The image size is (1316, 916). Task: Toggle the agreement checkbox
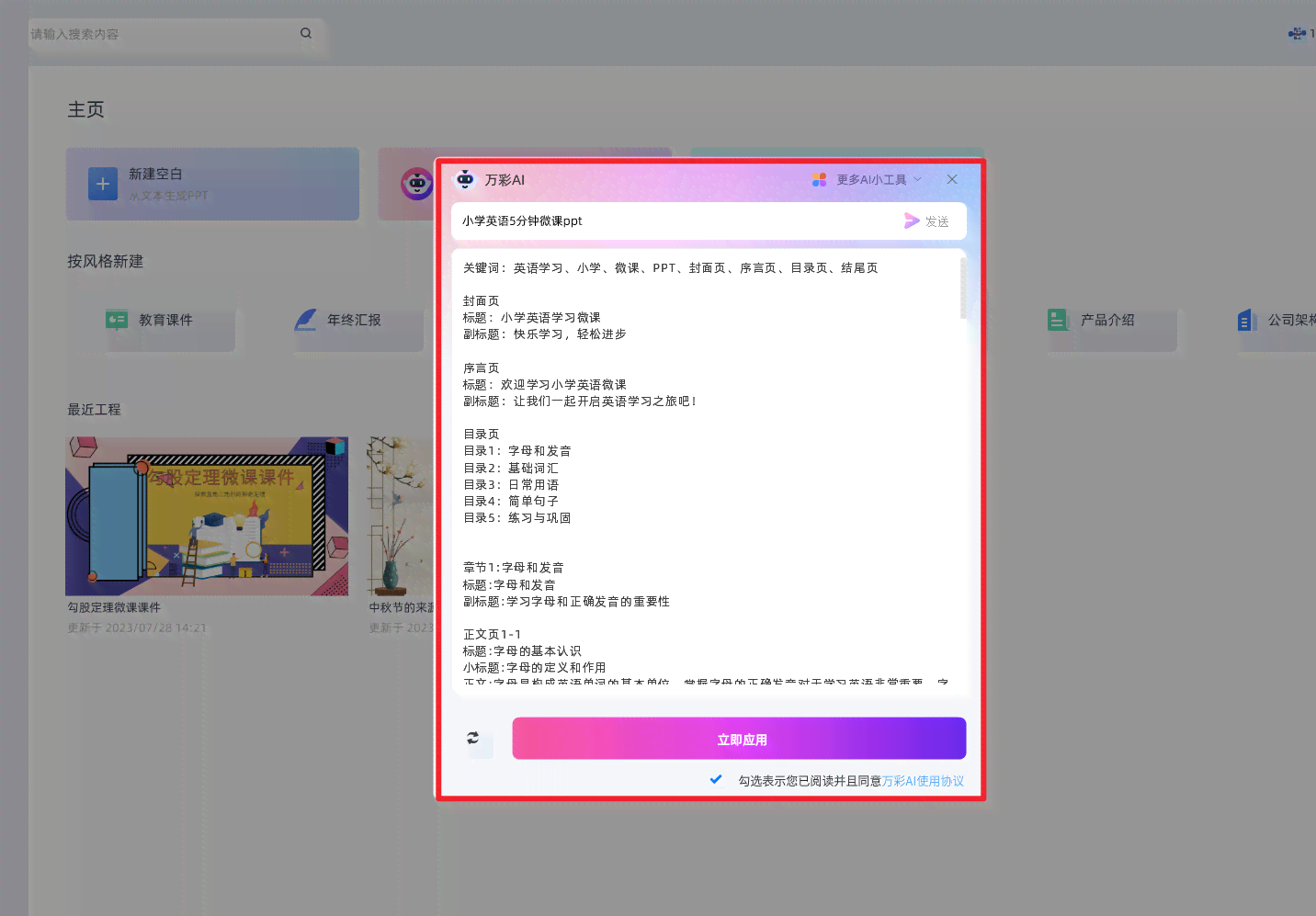pyautogui.click(x=716, y=779)
